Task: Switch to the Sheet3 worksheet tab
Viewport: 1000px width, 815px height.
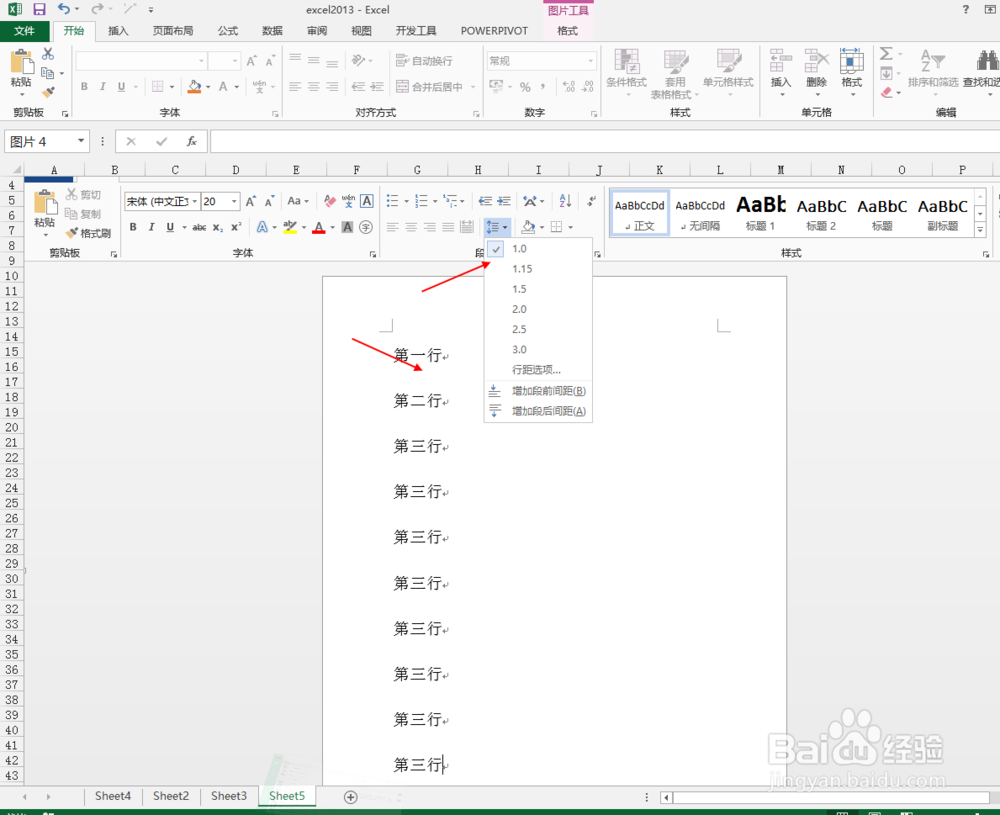Action: (228, 796)
